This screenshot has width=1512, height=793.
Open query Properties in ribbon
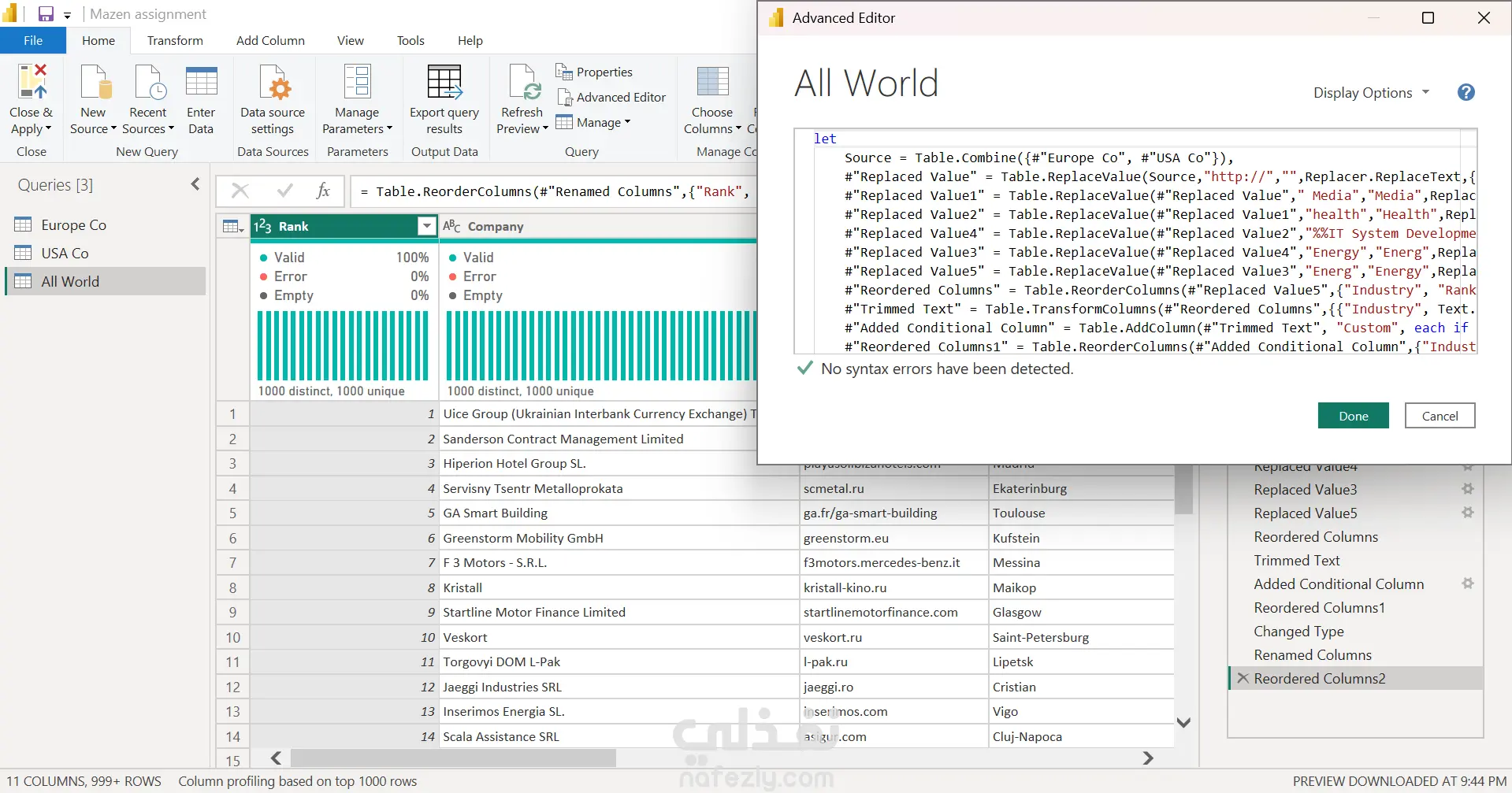pos(594,72)
